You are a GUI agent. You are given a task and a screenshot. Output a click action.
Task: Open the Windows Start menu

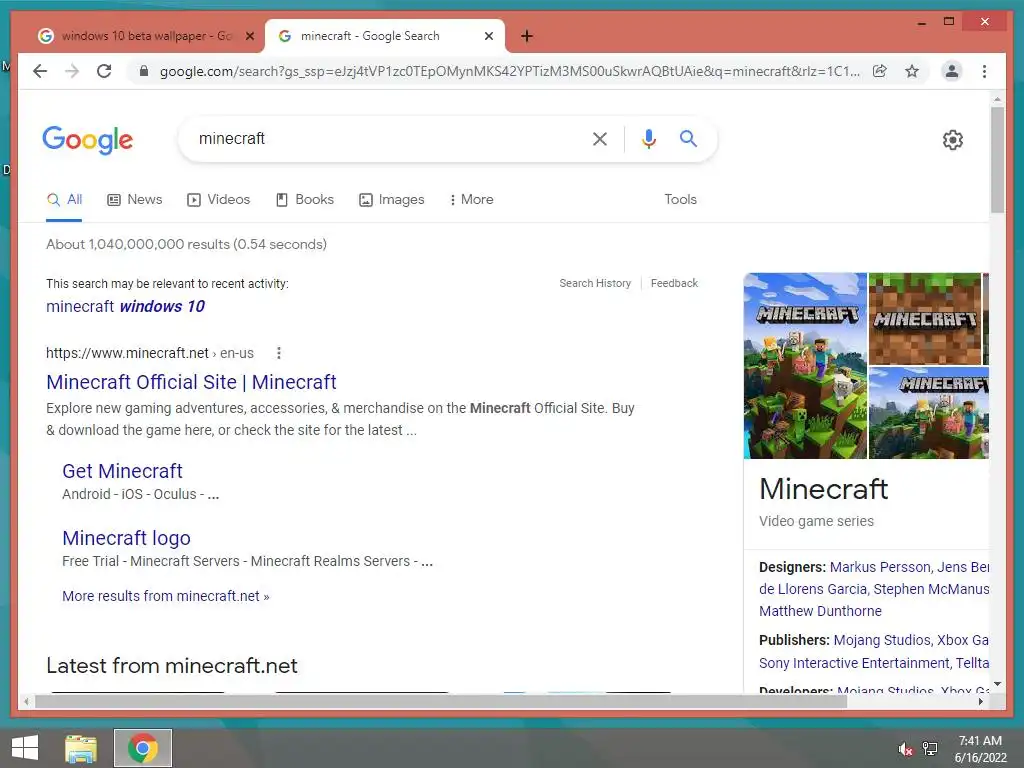click(25, 748)
